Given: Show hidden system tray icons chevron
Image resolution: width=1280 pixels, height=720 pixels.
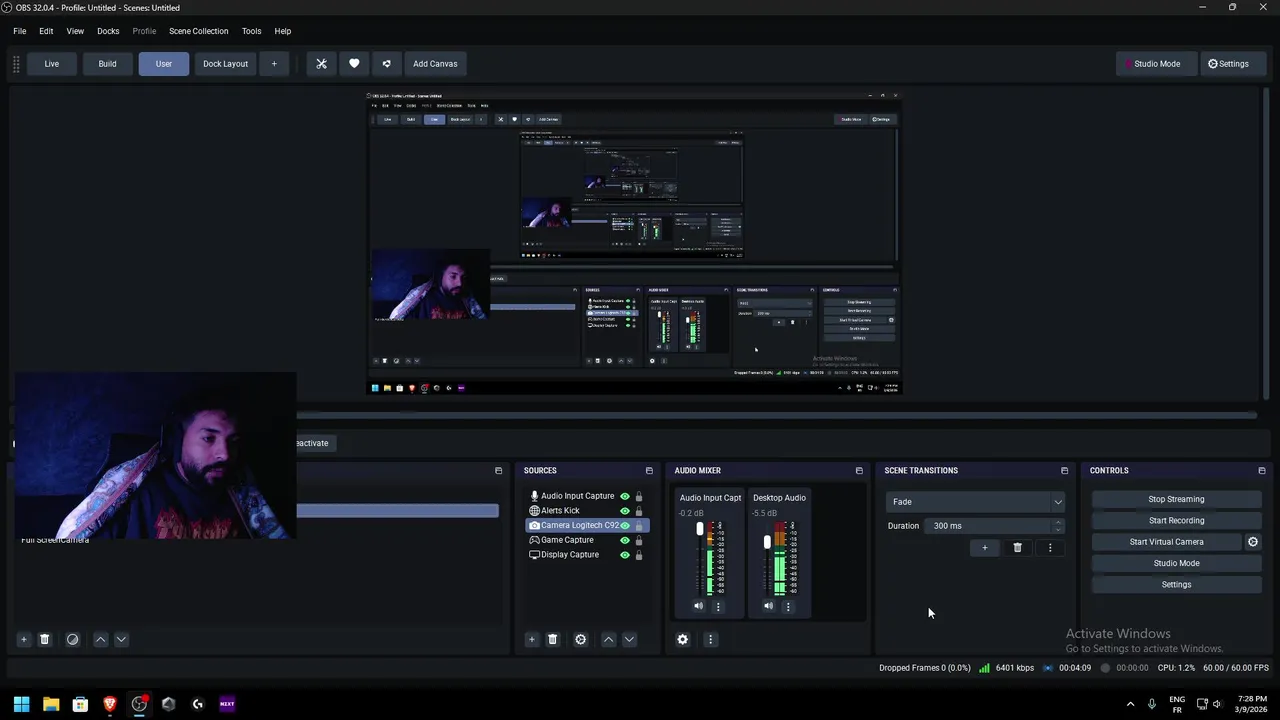Looking at the screenshot, I should [x=1130, y=704].
